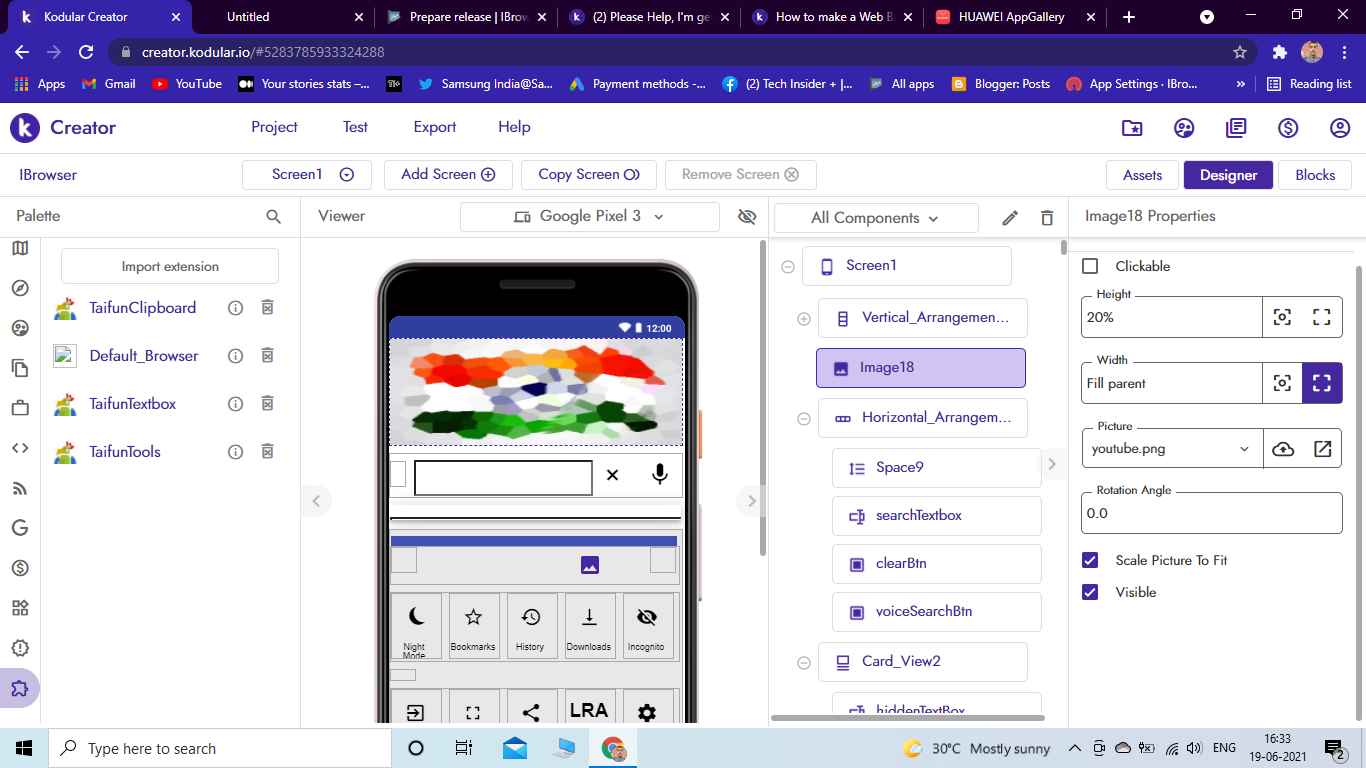Image resolution: width=1366 pixels, height=768 pixels.
Task: Uncheck Scale Picture To Fit
Action: 1091,560
